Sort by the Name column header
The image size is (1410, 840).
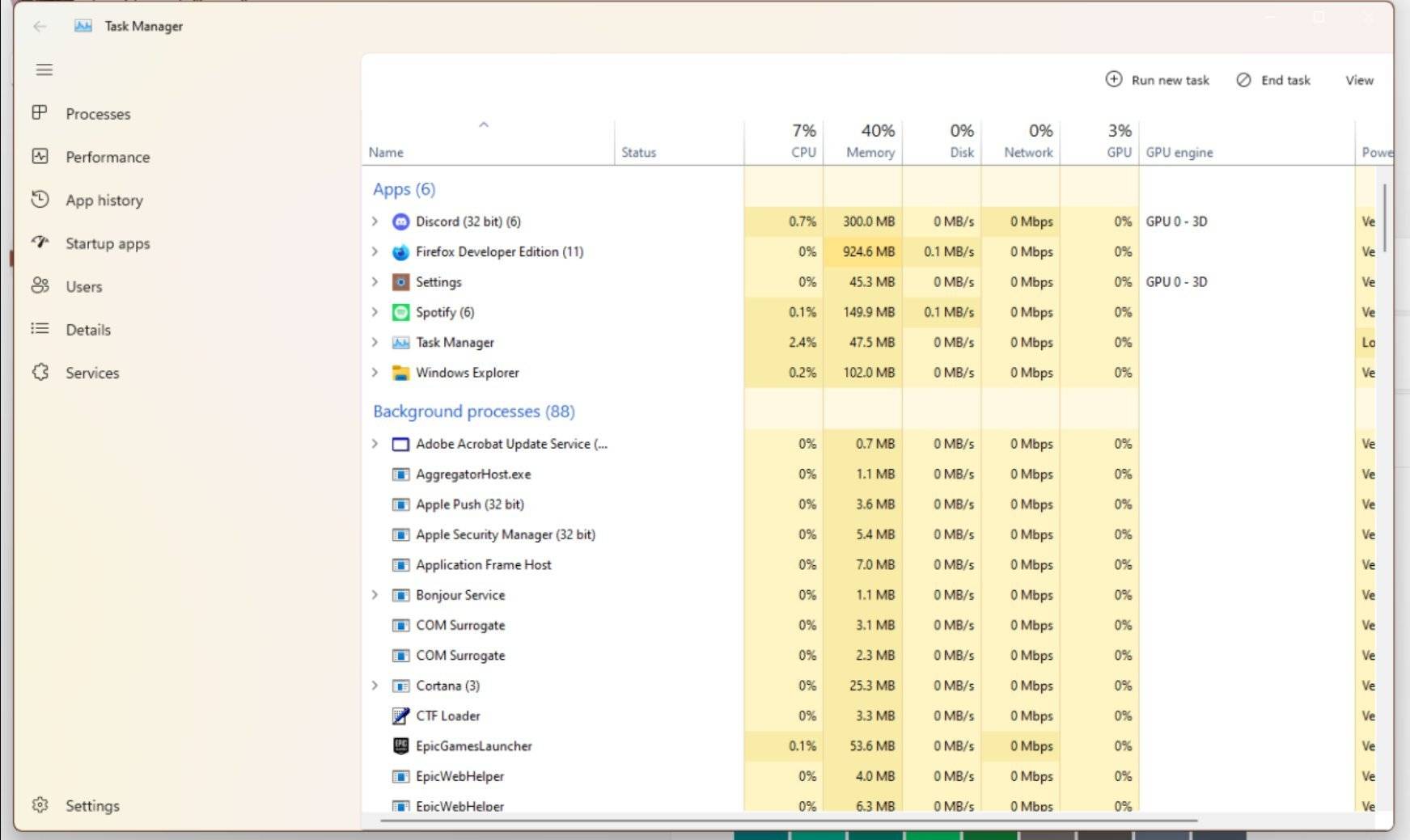[488, 141]
